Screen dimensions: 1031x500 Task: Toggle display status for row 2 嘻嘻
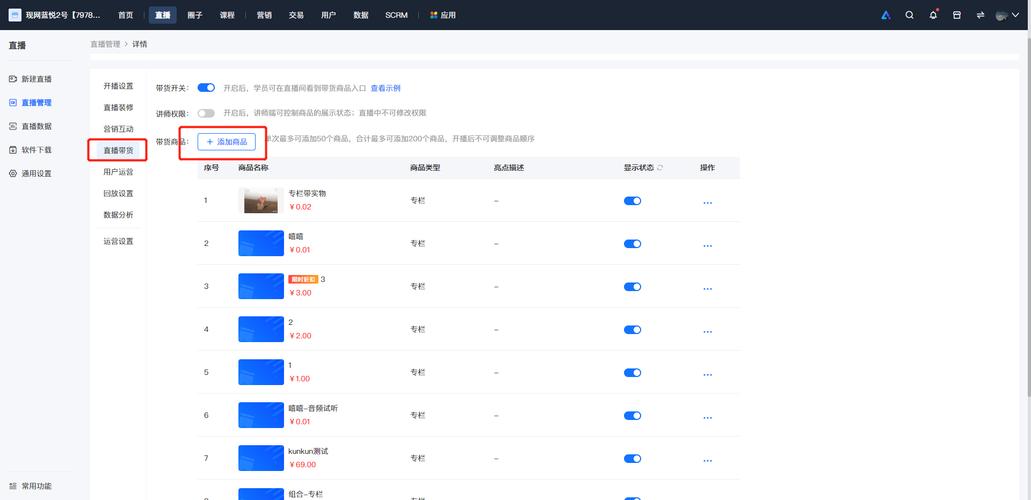(x=633, y=243)
